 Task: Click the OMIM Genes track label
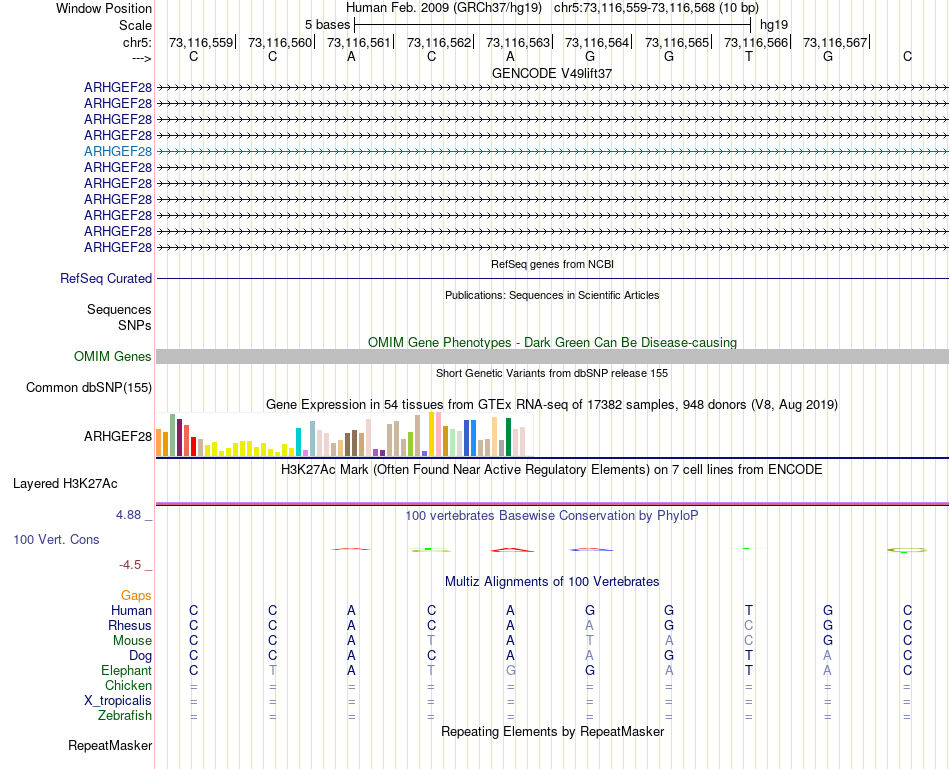tap(112, 356)
